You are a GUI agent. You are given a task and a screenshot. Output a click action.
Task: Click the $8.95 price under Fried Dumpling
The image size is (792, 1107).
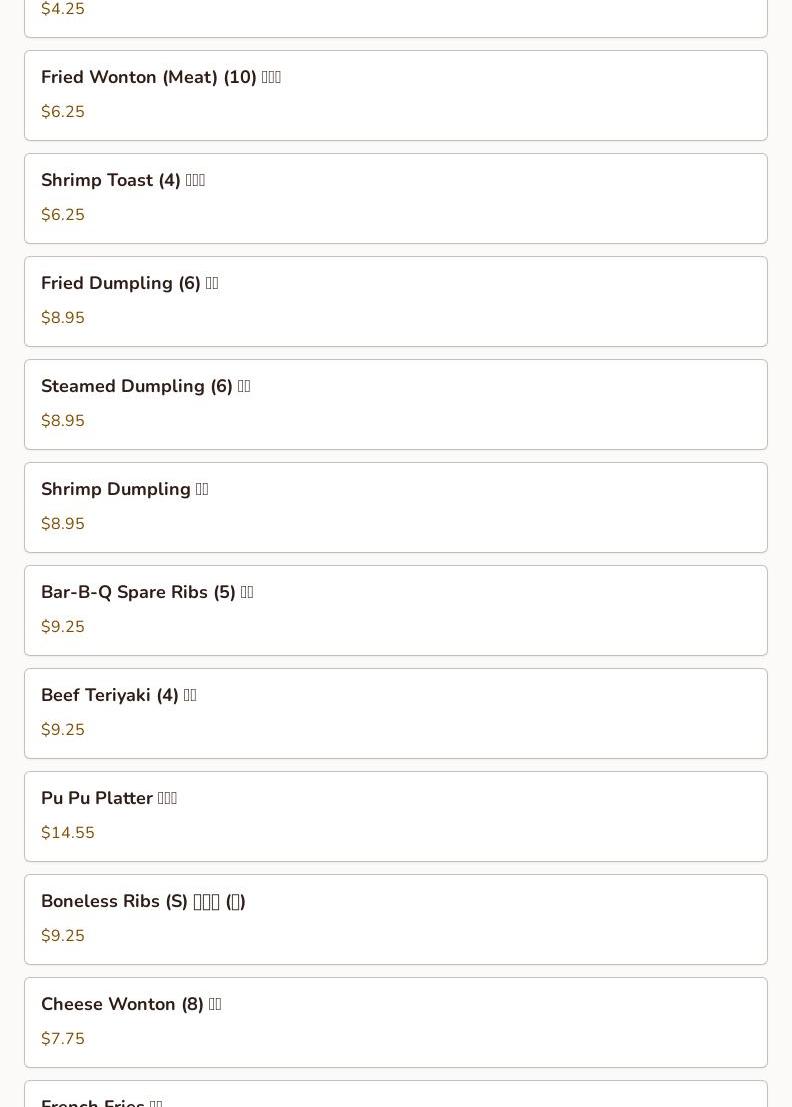point(63,318)
